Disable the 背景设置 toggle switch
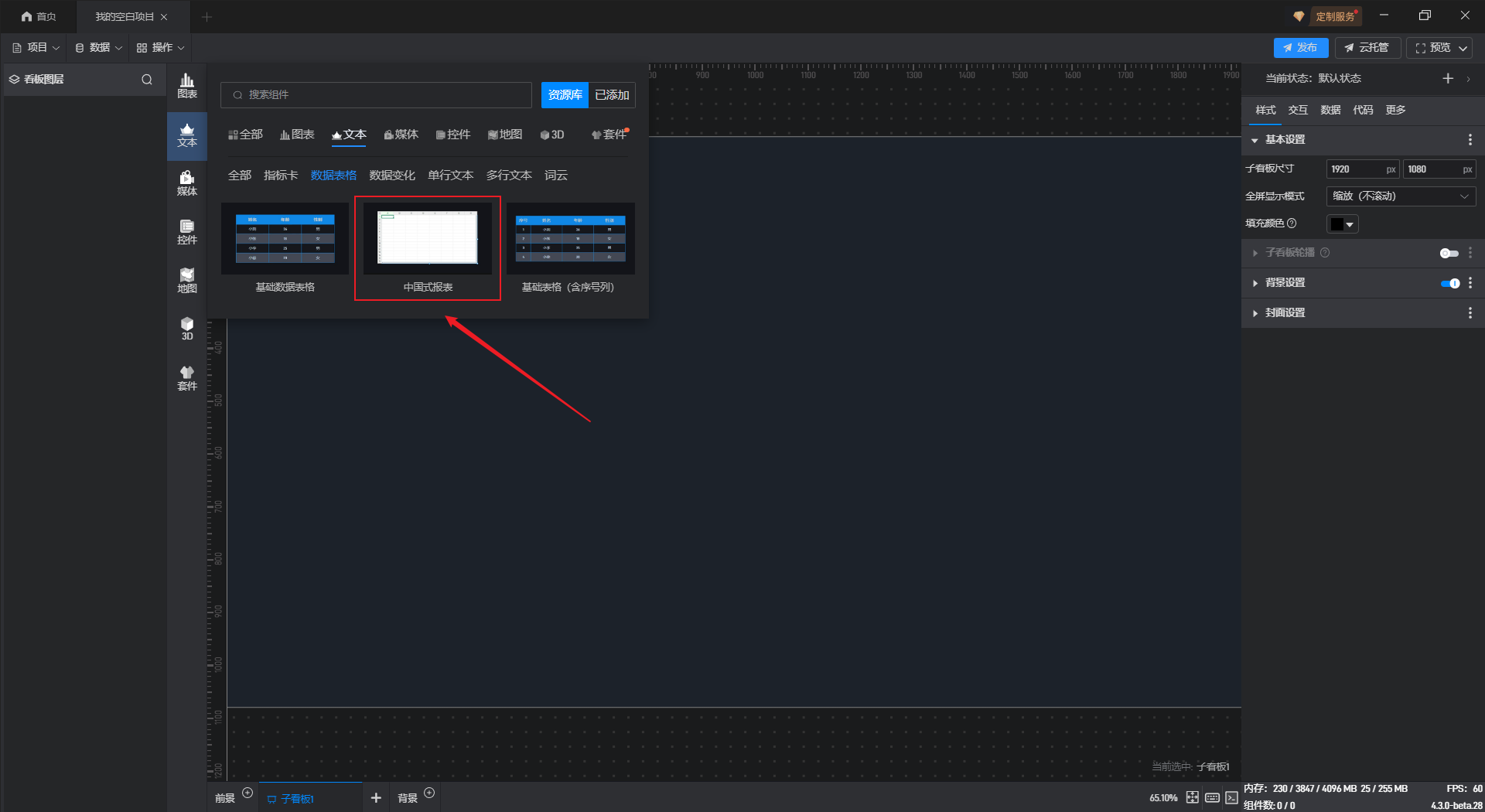Screen dimensions: 1485x812 click(1449, 283)
